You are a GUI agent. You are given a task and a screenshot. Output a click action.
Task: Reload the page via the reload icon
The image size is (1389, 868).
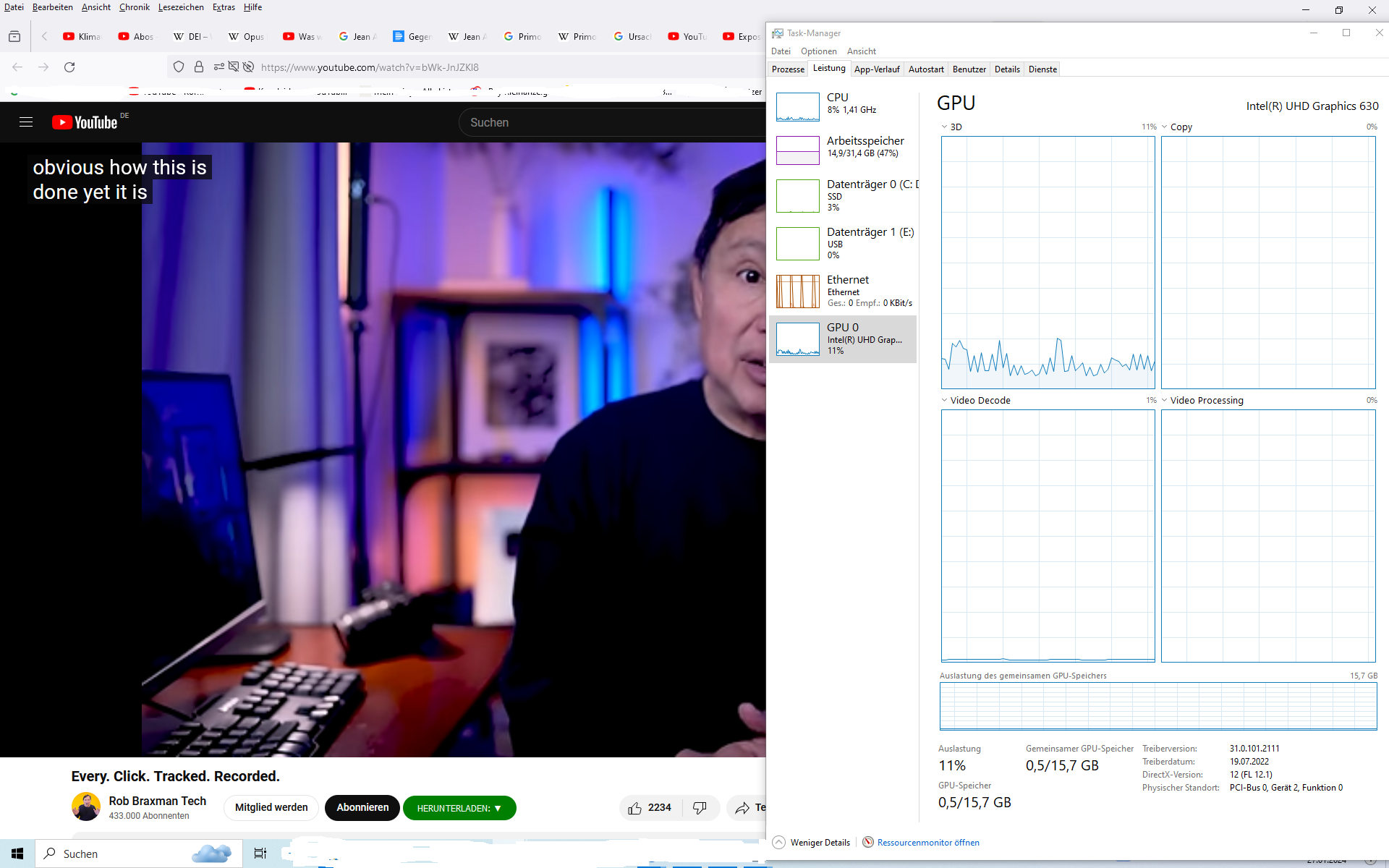tap(69, 67)
